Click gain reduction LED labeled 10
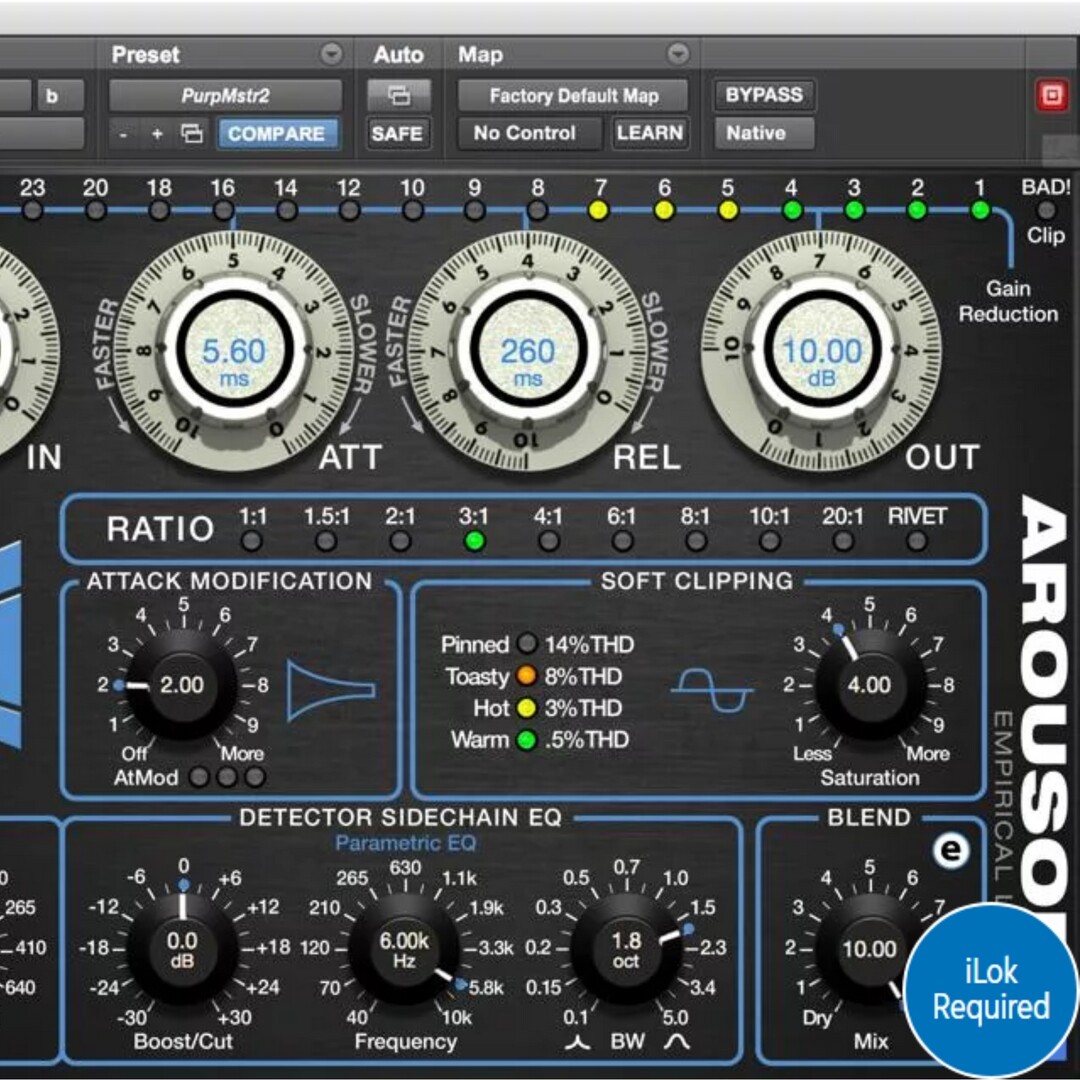The width and height of the screenshot is (1080, 1080). [413, 210]
